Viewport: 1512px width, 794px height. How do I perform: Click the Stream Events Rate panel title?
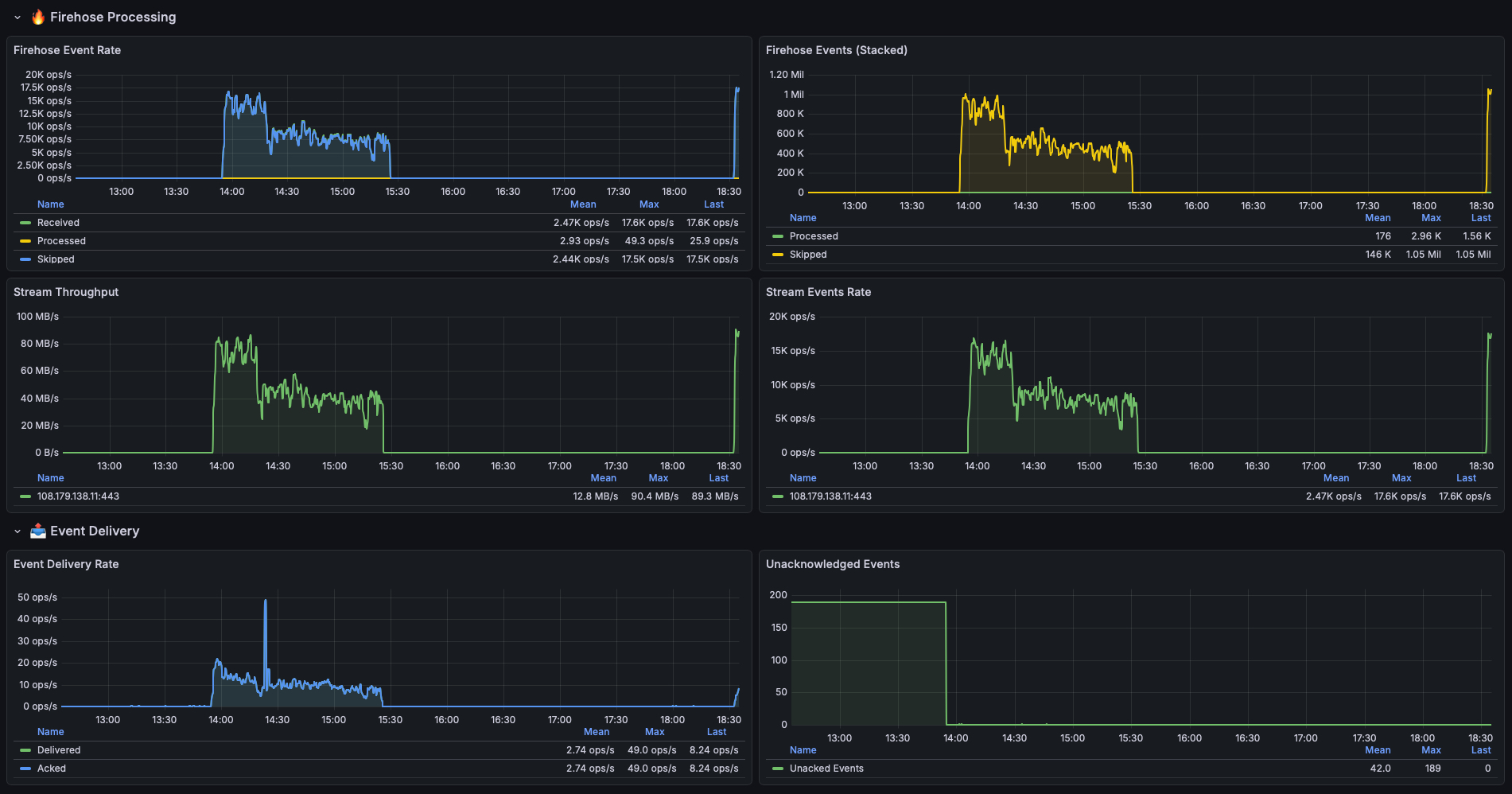[x=818, y=292]
